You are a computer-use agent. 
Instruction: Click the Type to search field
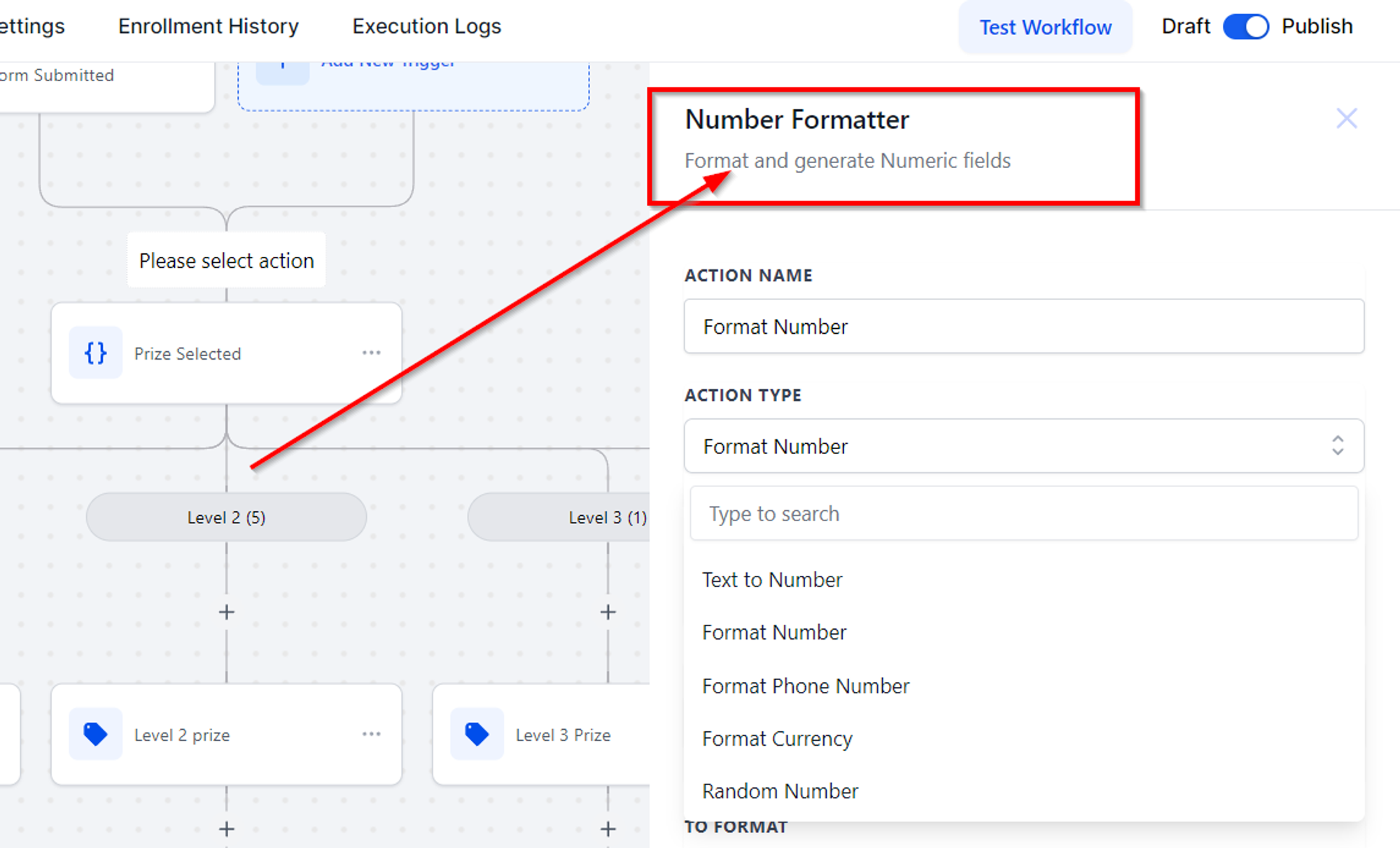click(x=1024, y=514)
